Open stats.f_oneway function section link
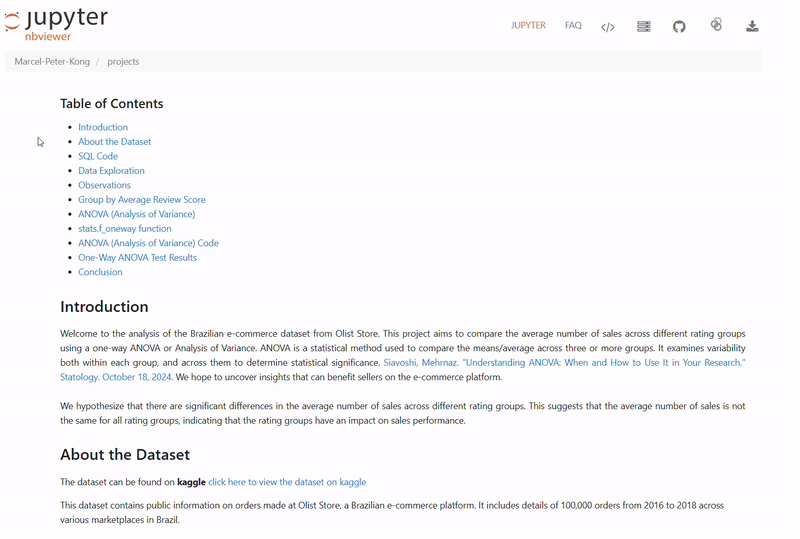The height and width of the screenshot is (539, 800). point(125,229)
